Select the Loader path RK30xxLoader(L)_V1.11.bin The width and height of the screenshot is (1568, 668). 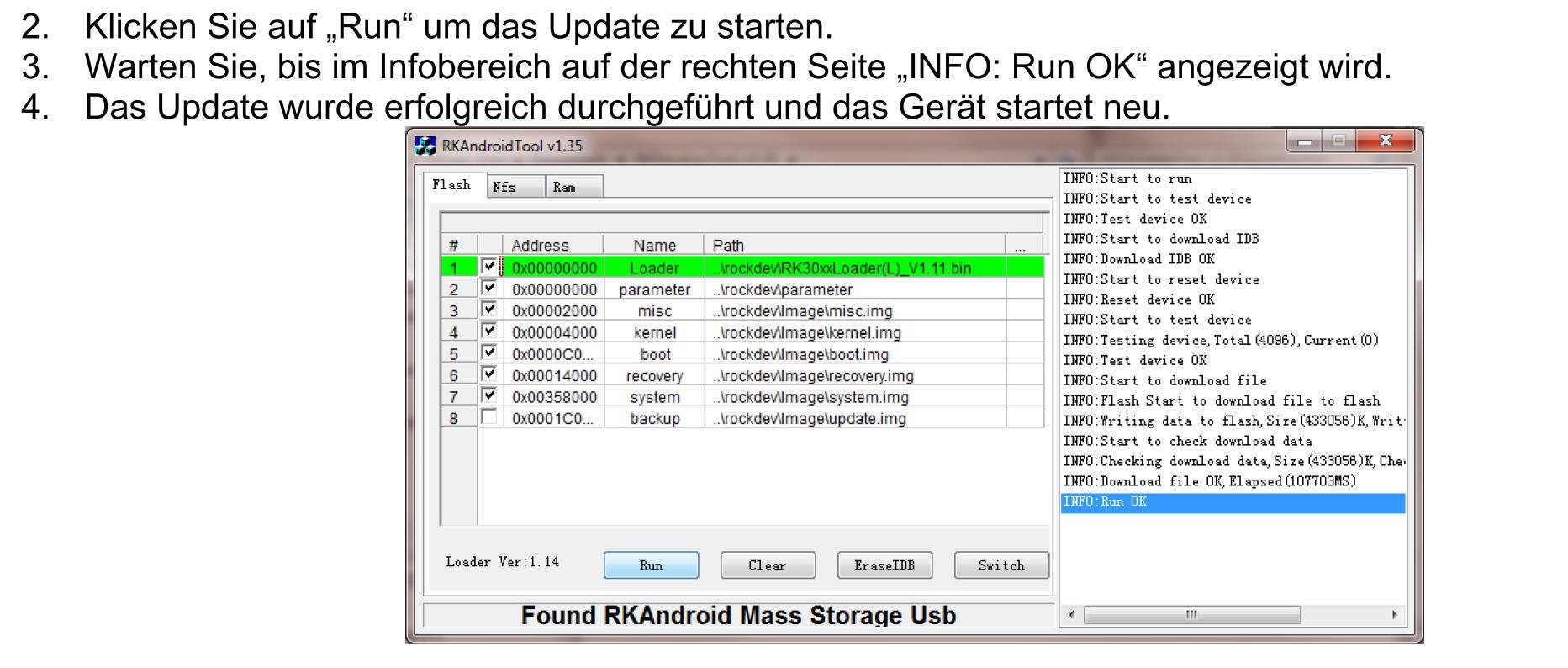point(855,268)
